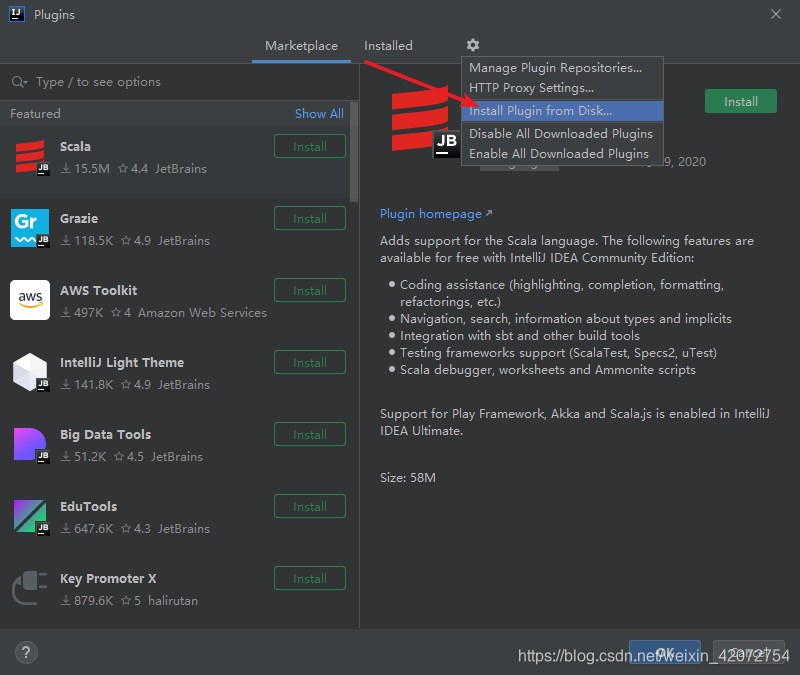Install the Key Promoter X plugin
This screenshot has height=675, width=800.
coord(310,578)
